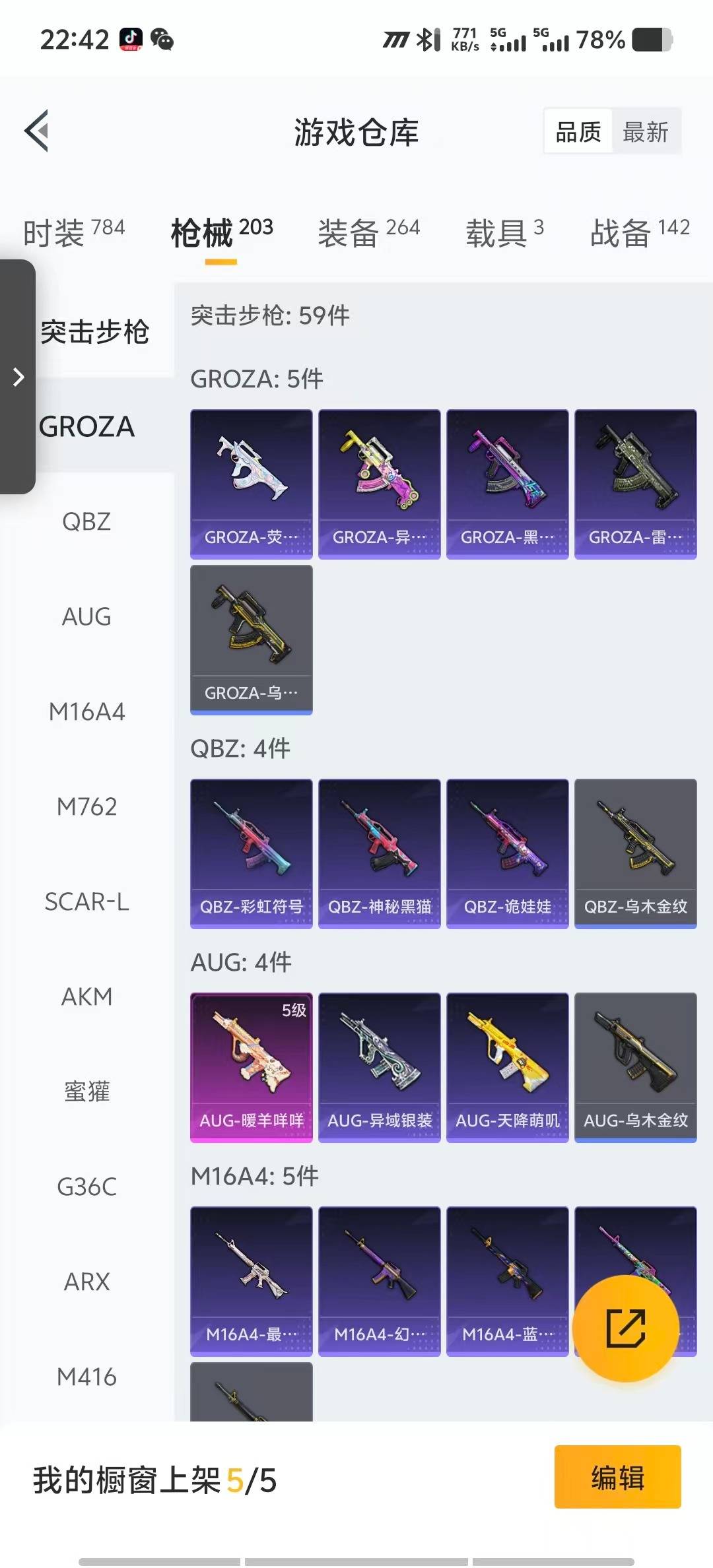Select M416 in the weapon sidebar
713x1568 pixels.
(86, 1377)
